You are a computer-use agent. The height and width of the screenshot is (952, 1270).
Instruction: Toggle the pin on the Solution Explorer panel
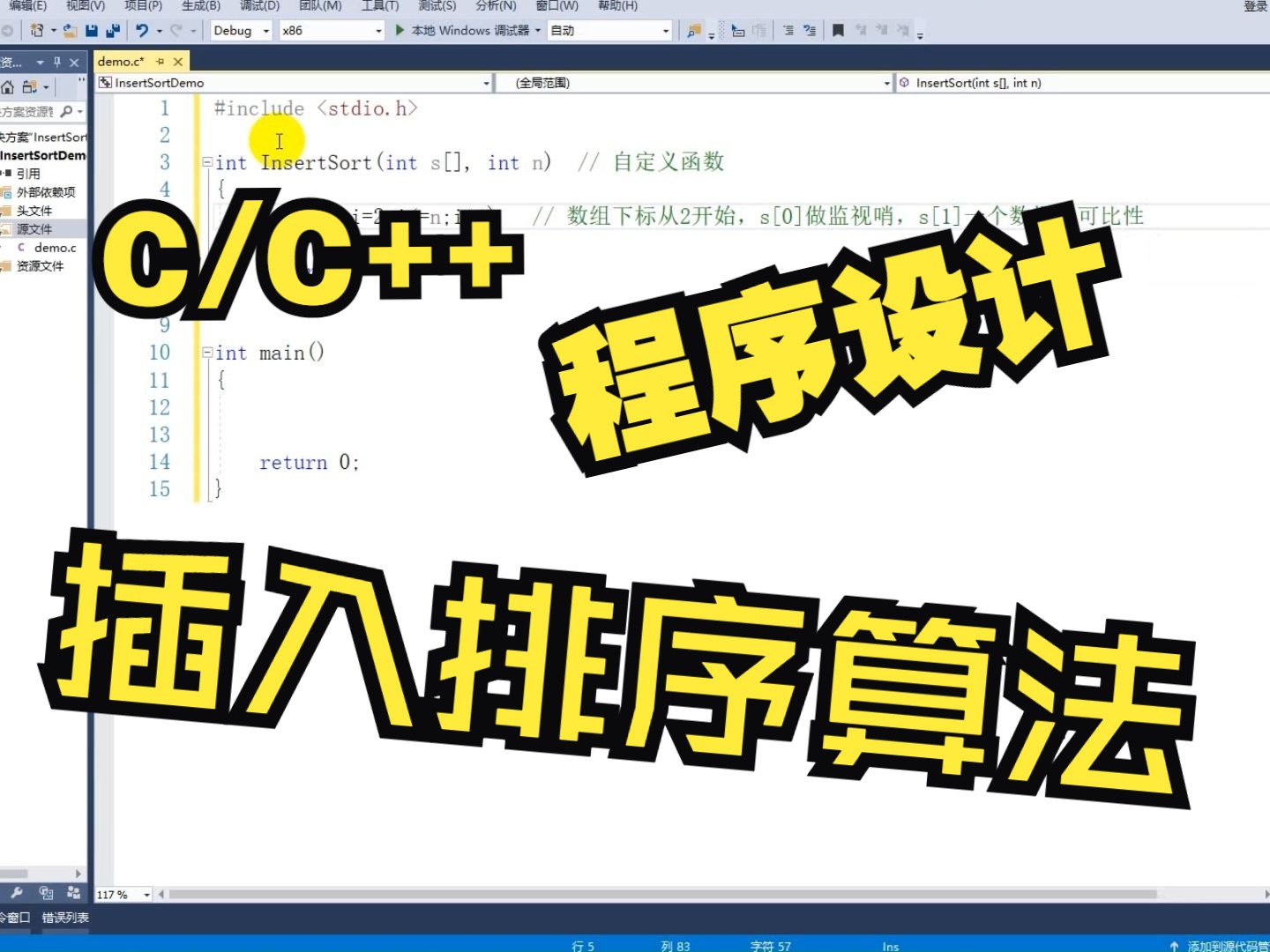[56, 62]
